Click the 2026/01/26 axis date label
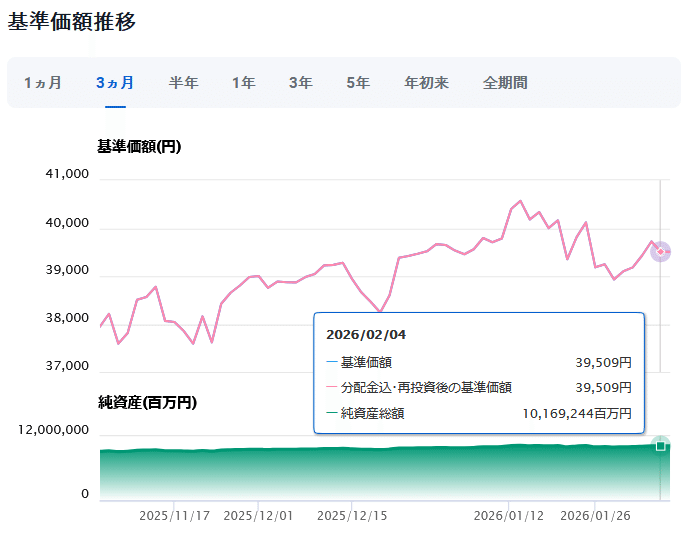This screenshot has height=536, width=681. click(595, 516)
